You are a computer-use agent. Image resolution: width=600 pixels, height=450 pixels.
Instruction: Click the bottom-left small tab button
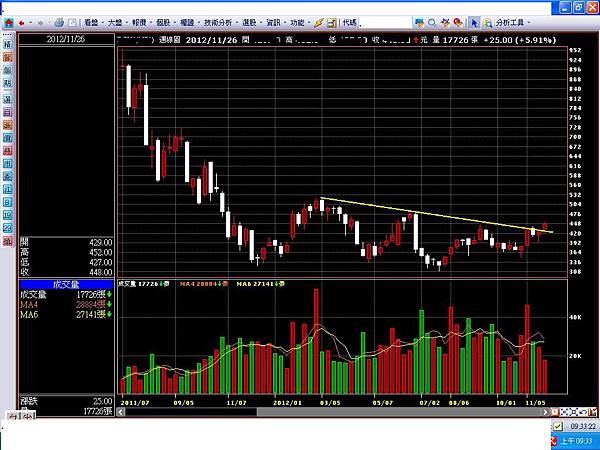click(13, 416)
